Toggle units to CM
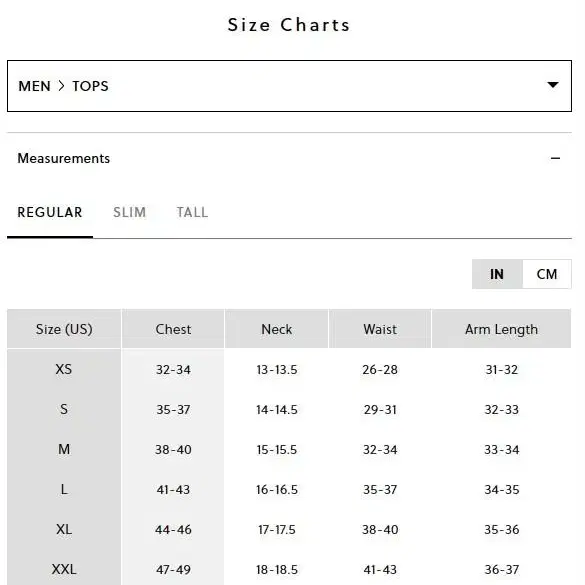Screen dimensions: 585x585 tap(547, 274)
